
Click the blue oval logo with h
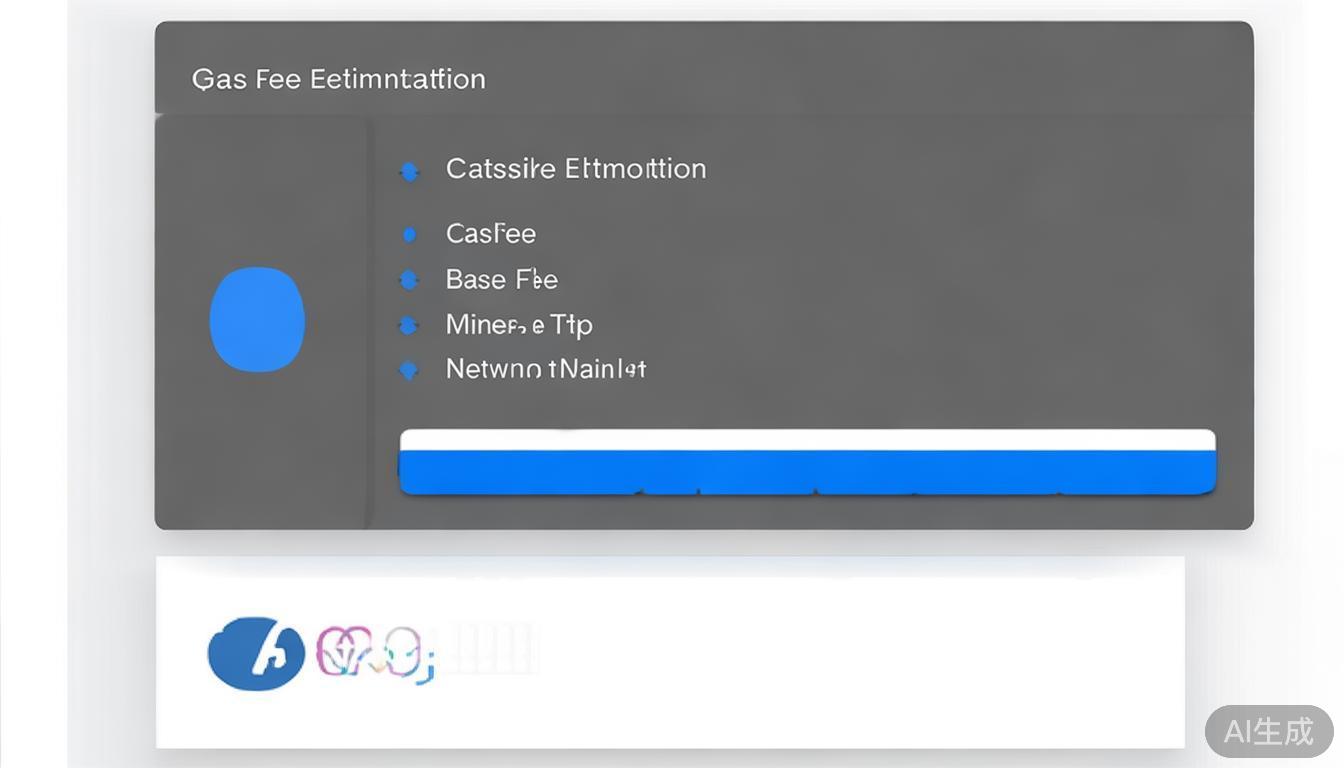coord(256,653)
